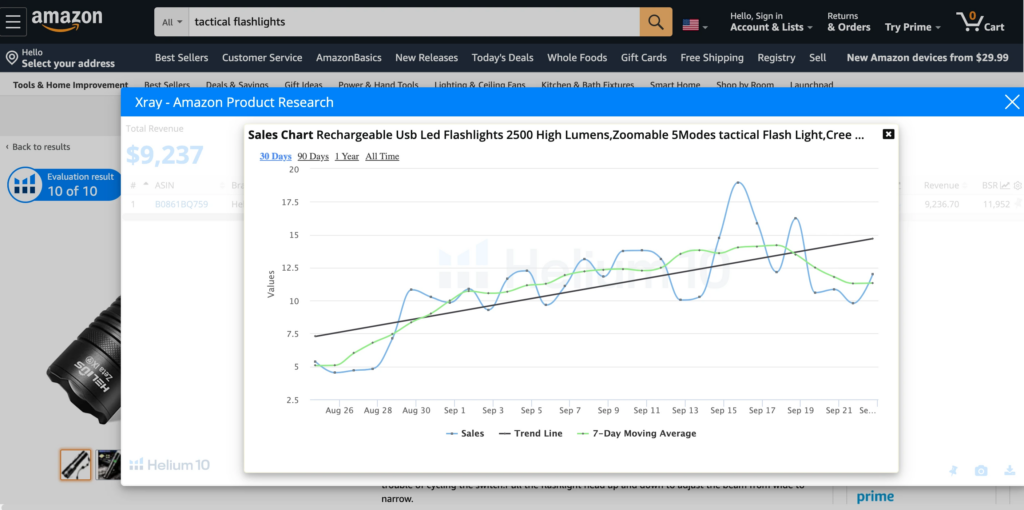Click Select your address
The image size is (1024, 510).
68,63
